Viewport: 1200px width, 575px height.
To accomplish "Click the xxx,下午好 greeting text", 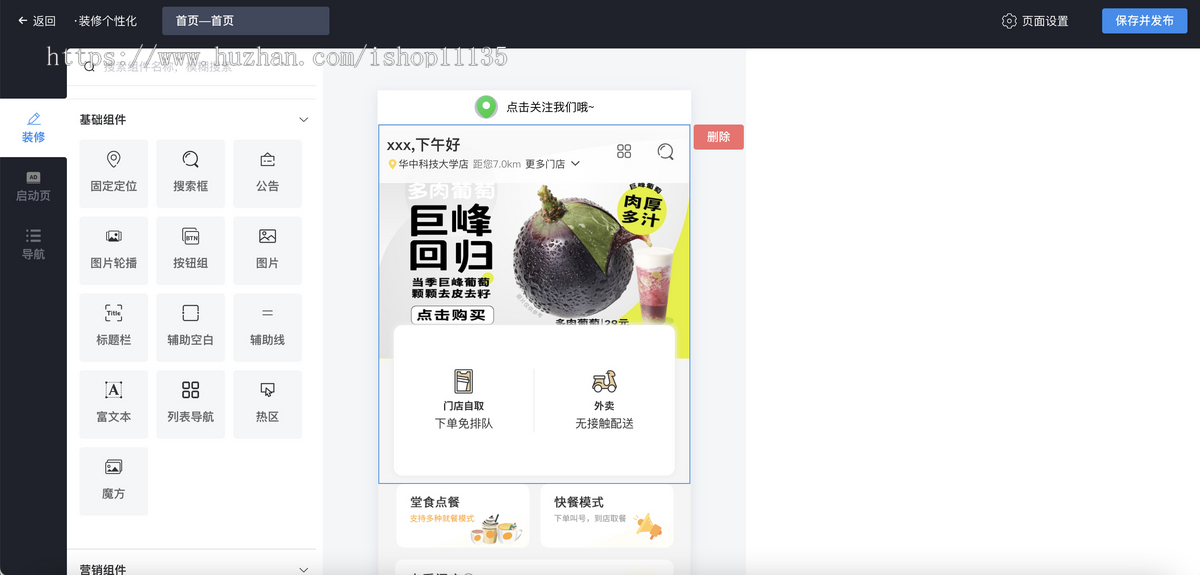I will 423,145.
